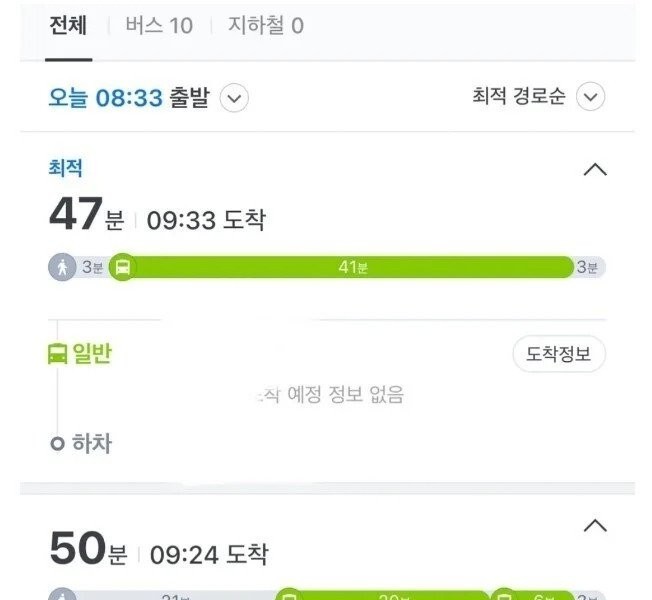Screen dimensions: 652x600
Task: Click the final 3분 walking segment
Action: click(x=589, y=267)
